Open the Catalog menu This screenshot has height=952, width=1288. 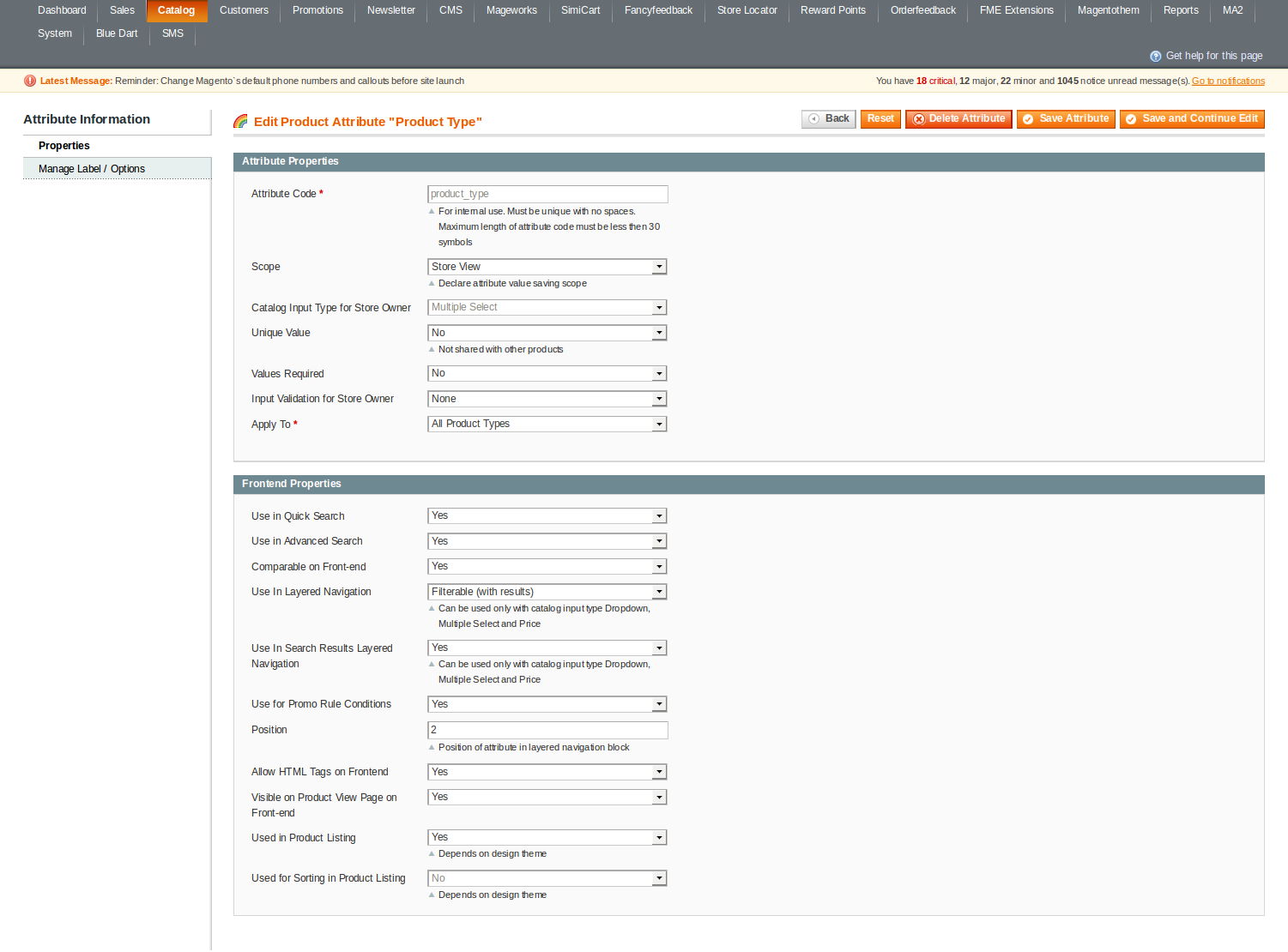(176, 11)
